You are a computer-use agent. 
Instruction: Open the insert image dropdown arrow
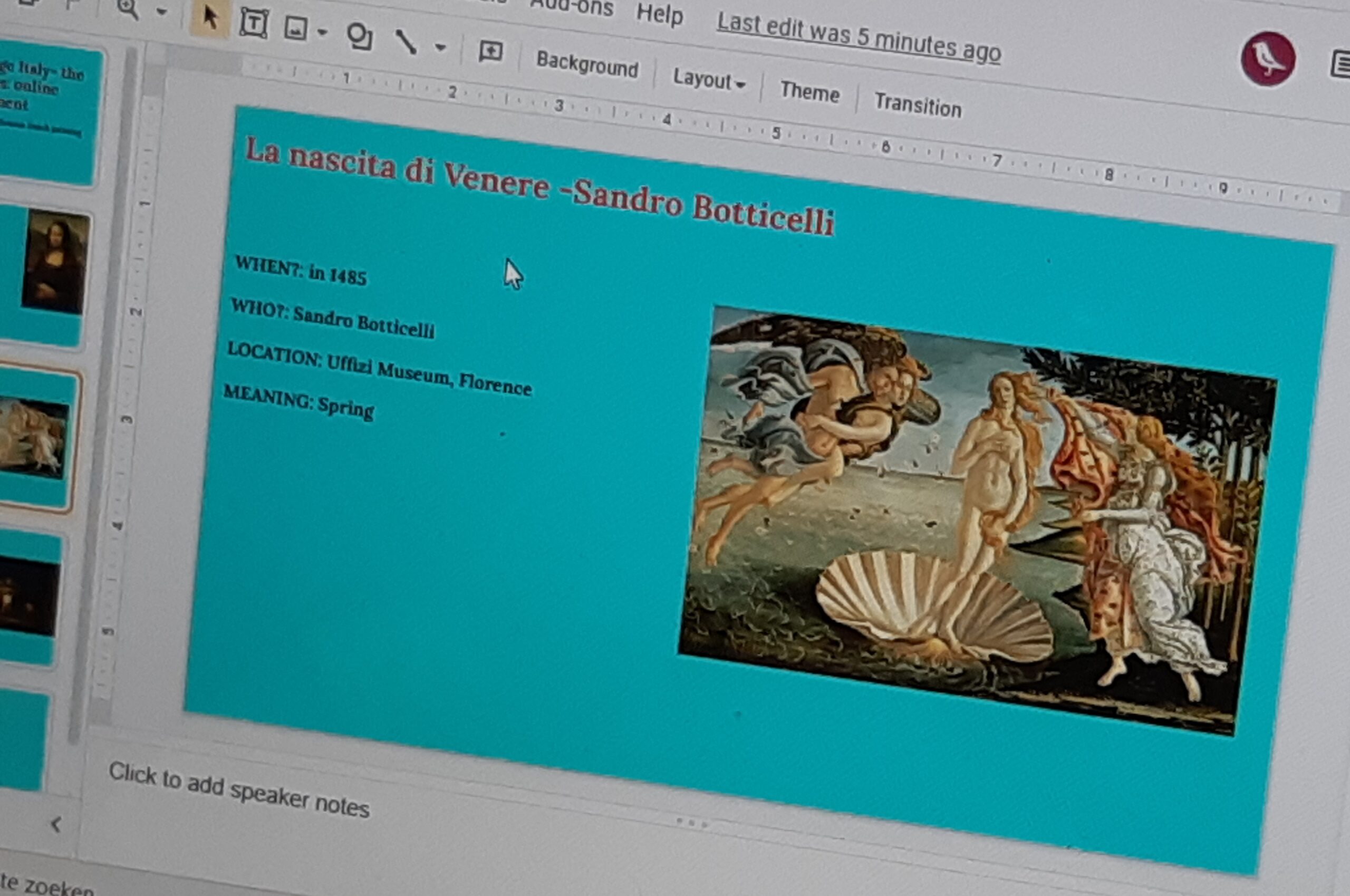322,32
